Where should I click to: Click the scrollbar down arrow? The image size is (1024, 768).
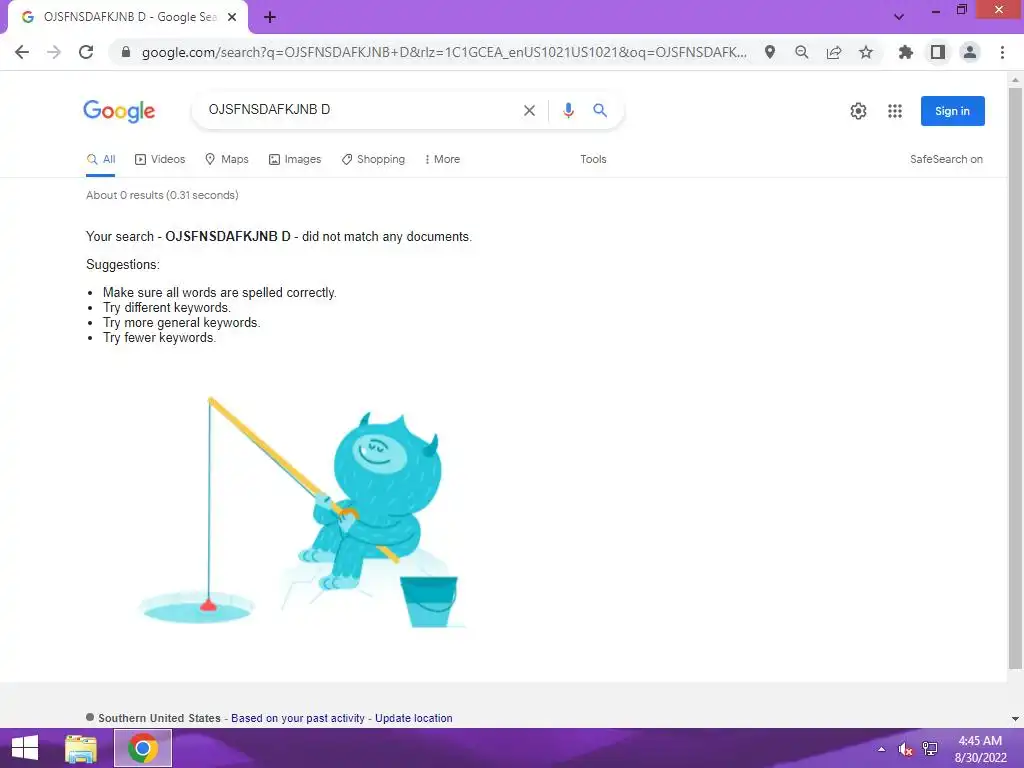[1015, 718]
